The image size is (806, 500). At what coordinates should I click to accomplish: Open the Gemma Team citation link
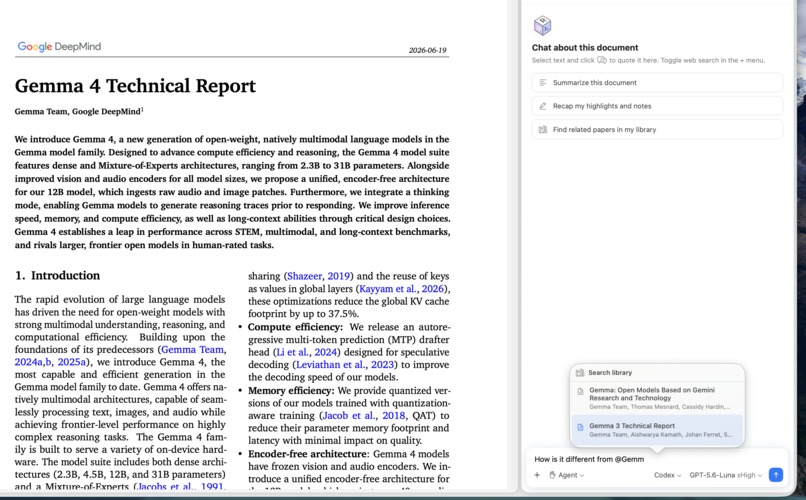pos(193,349)
